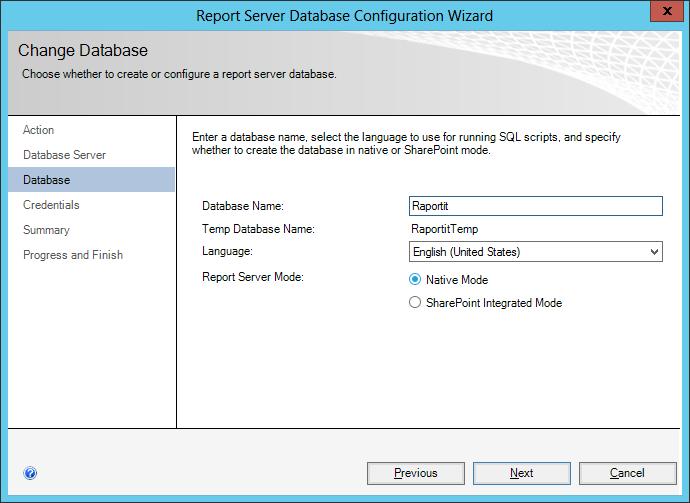
Task: Click the Database Name label
Action: point(243,206)
